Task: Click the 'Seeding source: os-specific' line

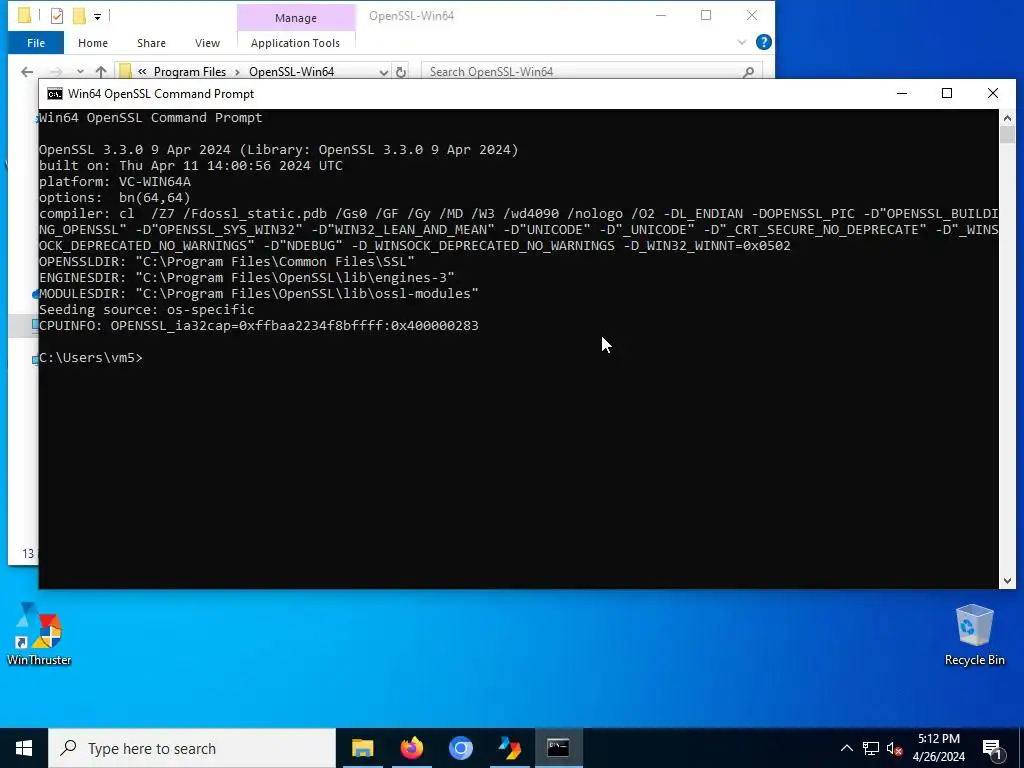Action: coord(147,310)
